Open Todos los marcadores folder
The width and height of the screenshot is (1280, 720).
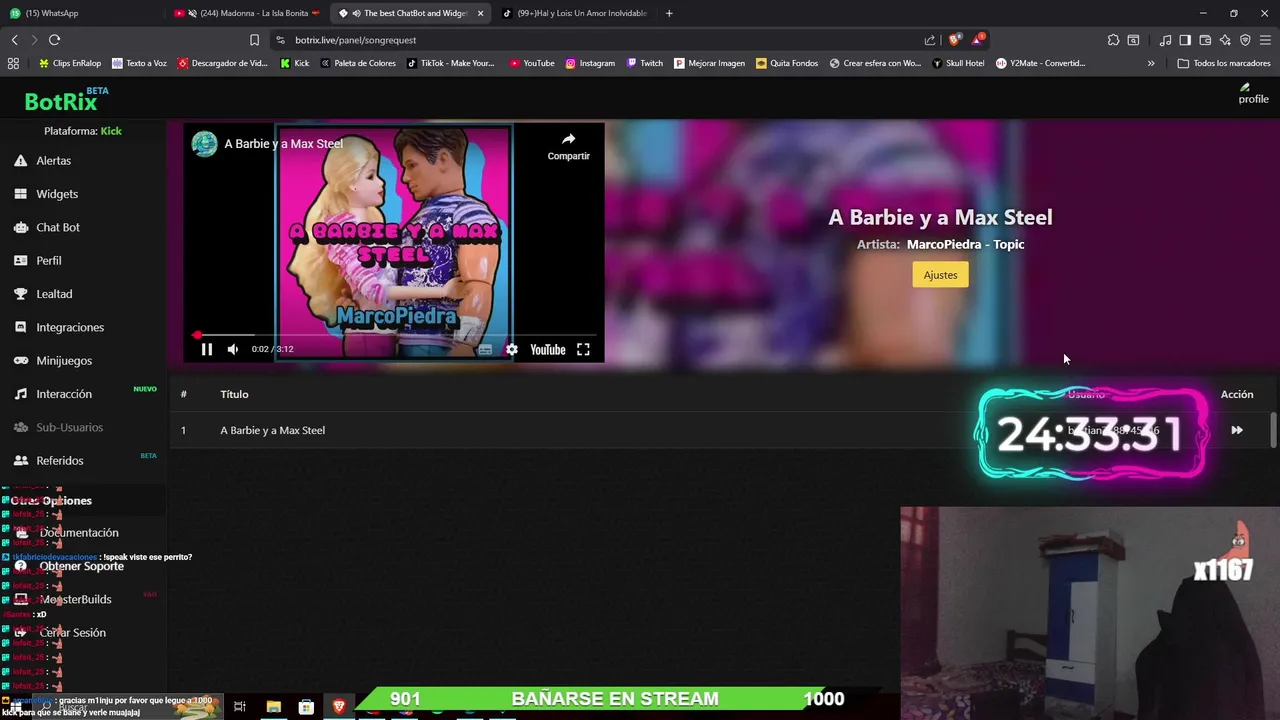point(1224,63)
